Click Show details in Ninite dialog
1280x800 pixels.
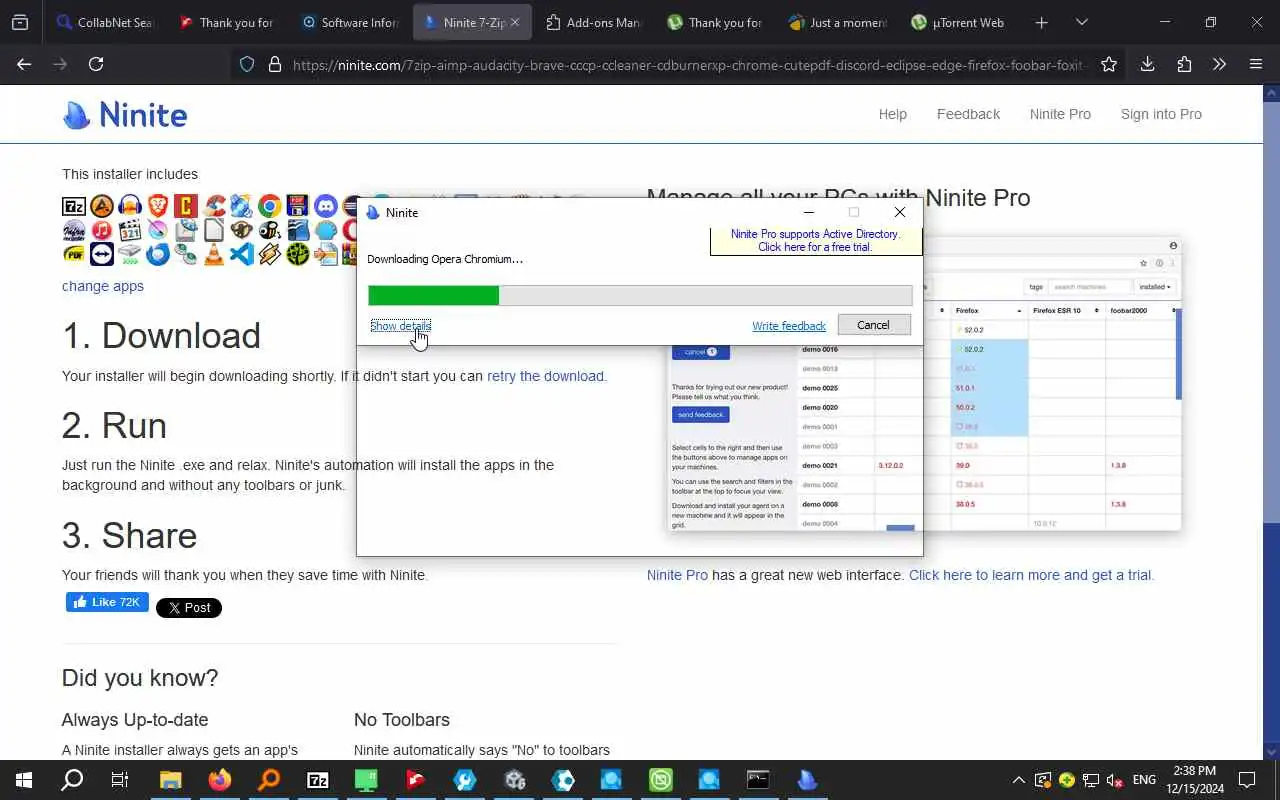coord(400,326)
